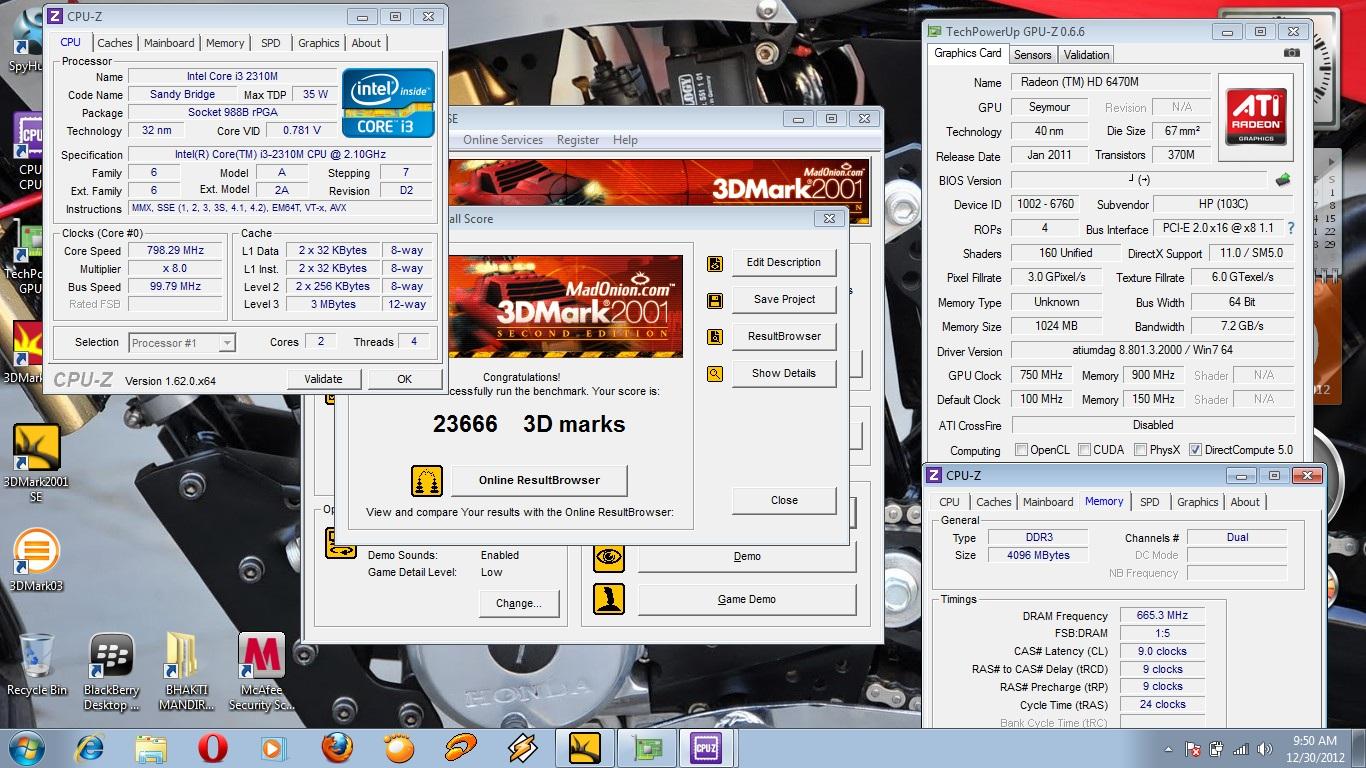Show hidden icons in the system tray

(x=1169, y=748)
